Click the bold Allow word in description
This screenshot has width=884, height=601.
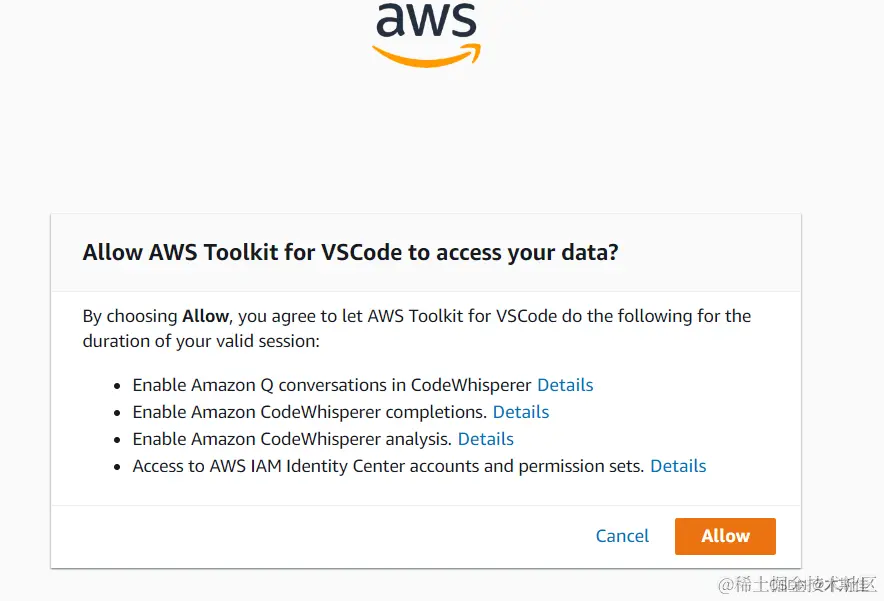(205, 316)
